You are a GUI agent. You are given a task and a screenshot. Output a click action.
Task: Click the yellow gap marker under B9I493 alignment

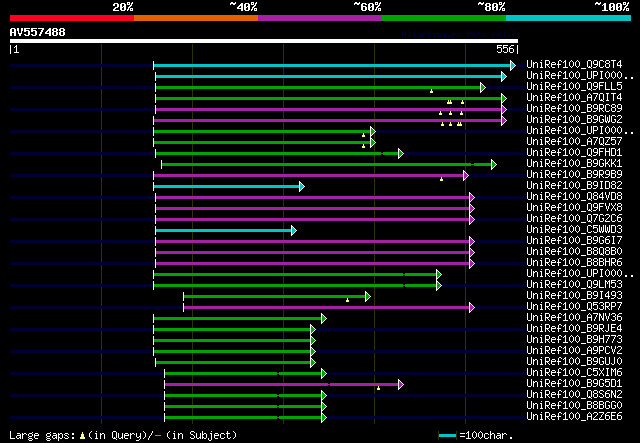(x=347, y=300)
